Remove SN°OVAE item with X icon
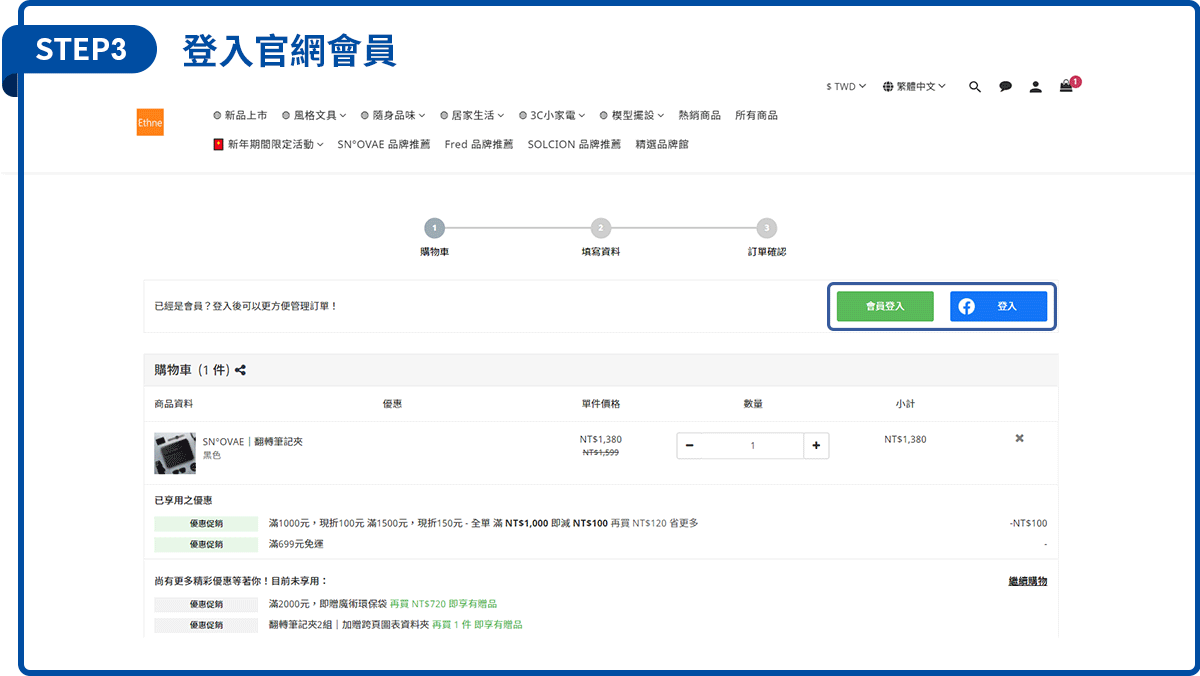Image resolution: width=1200 pixels, height=676 pixels. point(1019,438)
